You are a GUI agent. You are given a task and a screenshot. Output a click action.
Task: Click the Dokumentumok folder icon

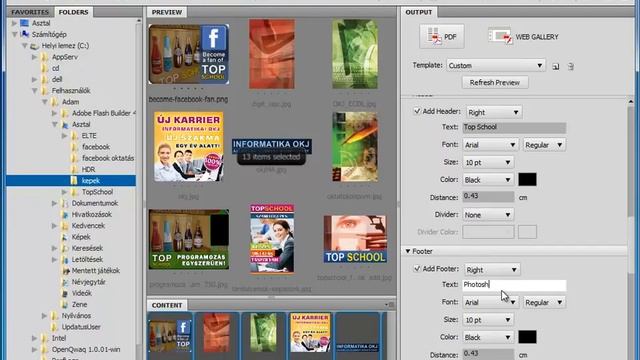pyautogui.click(x=64, y=203)
